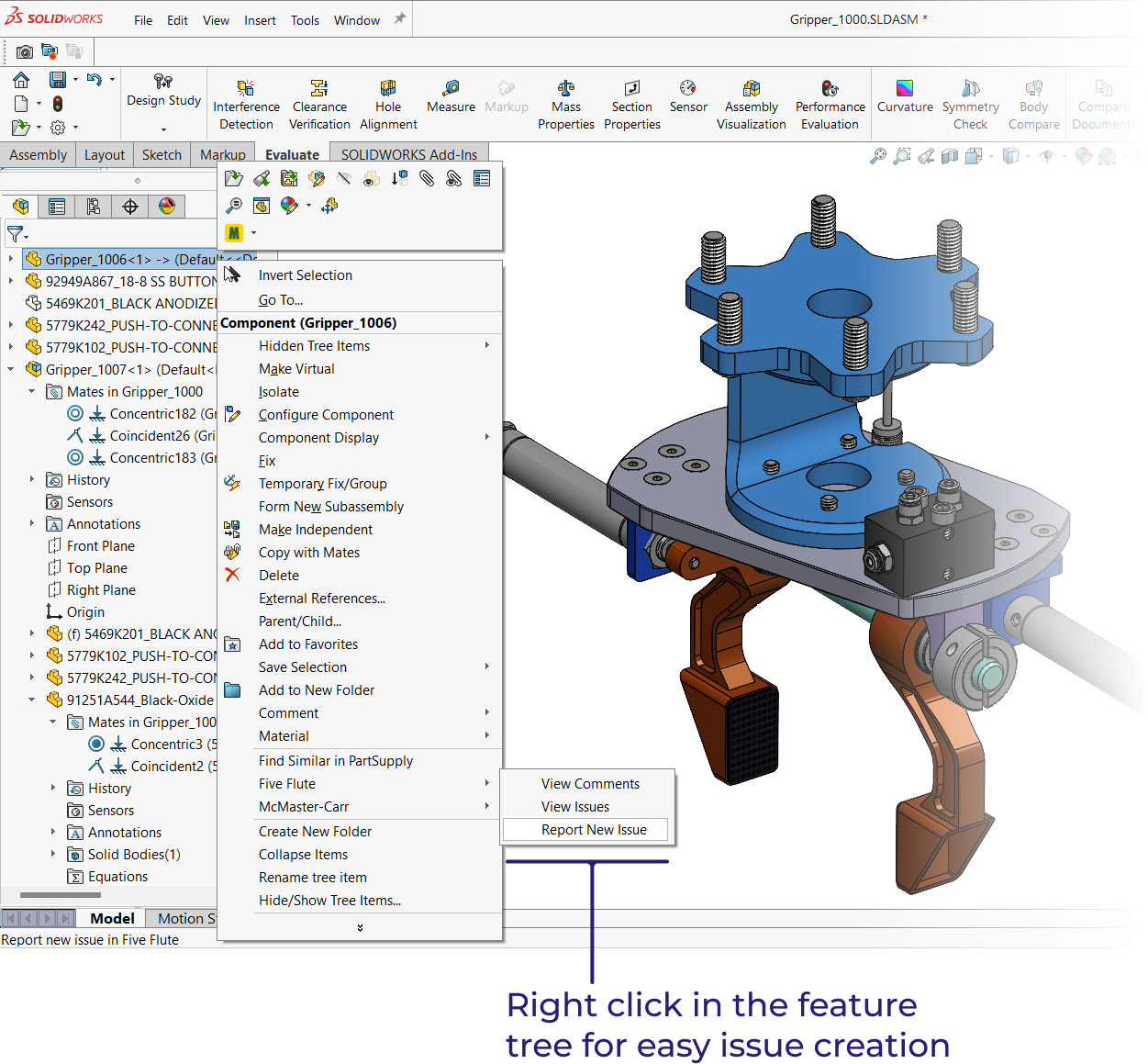Toggle Curvature display

click(x=905, y=96)
